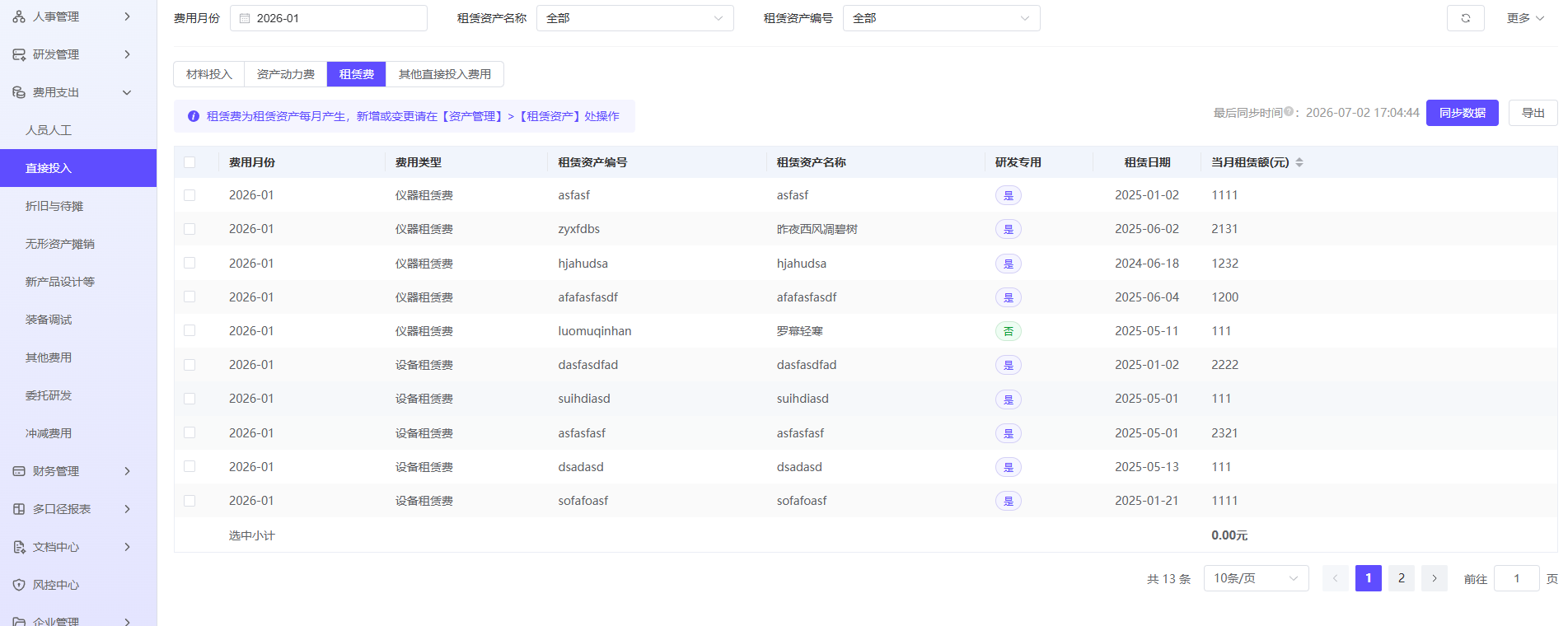The width and height of the screenshot is (1568, 626).
Task: Click the 人事管理 sidebar icon
Action: click(x=19, y=16)
